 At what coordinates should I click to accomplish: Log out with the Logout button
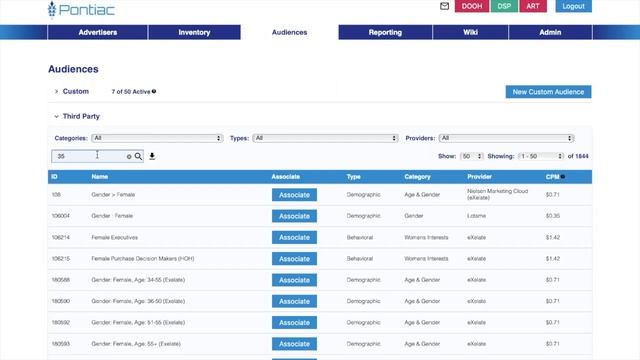(573, 6)
